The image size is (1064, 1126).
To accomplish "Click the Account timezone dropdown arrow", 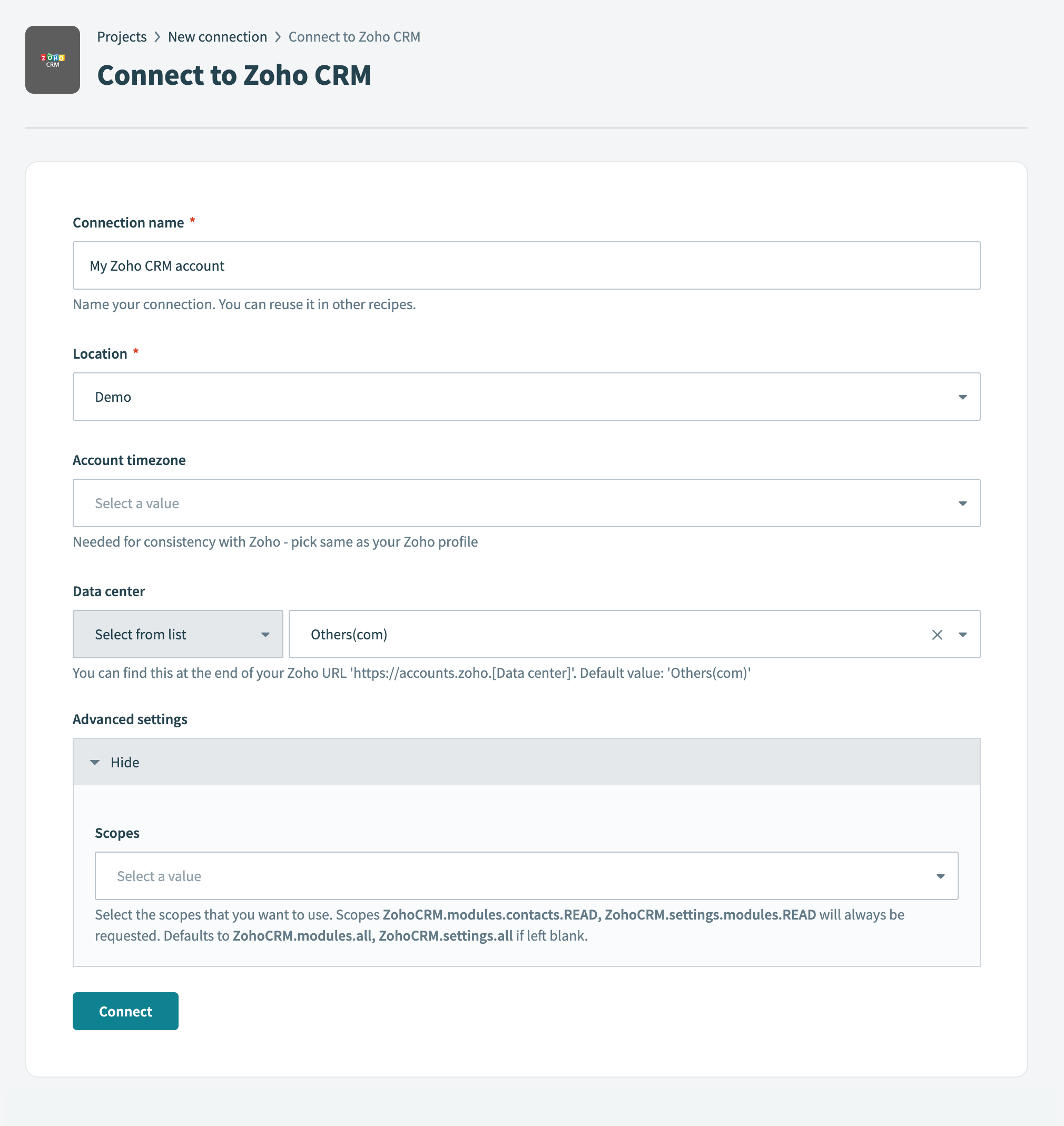I will (962, 503).
